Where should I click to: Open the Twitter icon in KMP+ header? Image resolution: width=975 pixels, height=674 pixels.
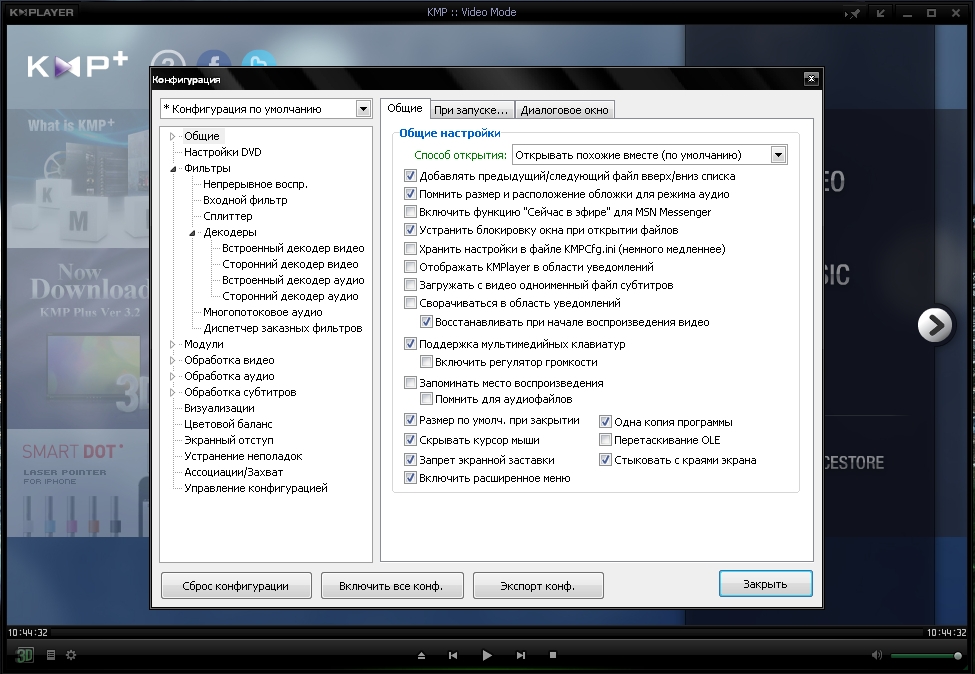[258, 58]
